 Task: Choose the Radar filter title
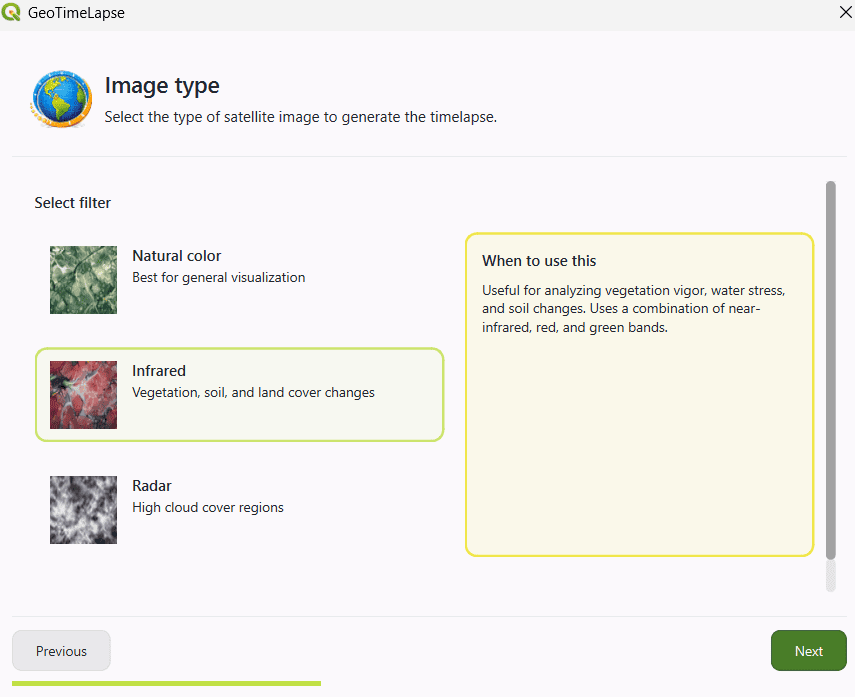152,486
